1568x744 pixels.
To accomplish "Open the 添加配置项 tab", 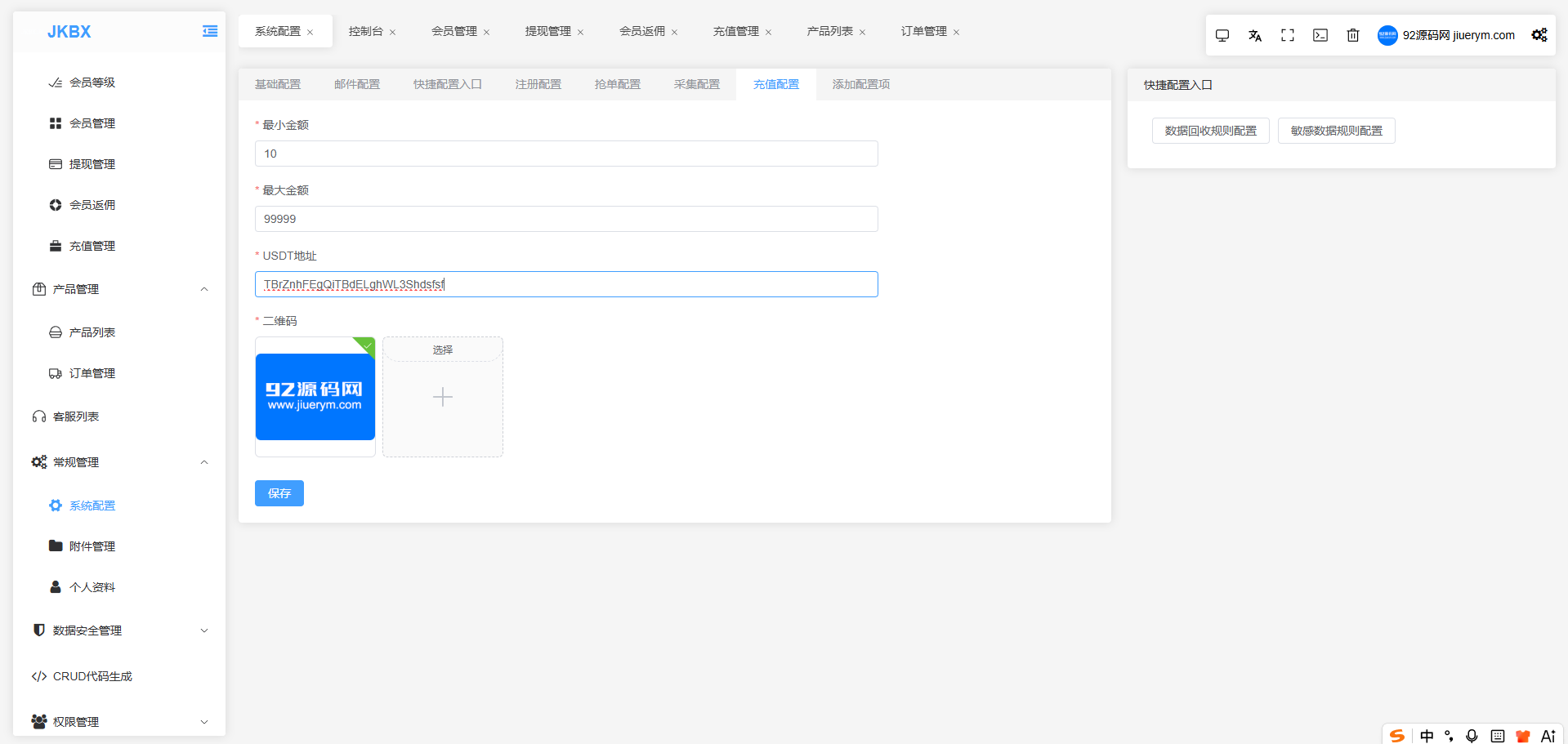I will pos(861,84).
